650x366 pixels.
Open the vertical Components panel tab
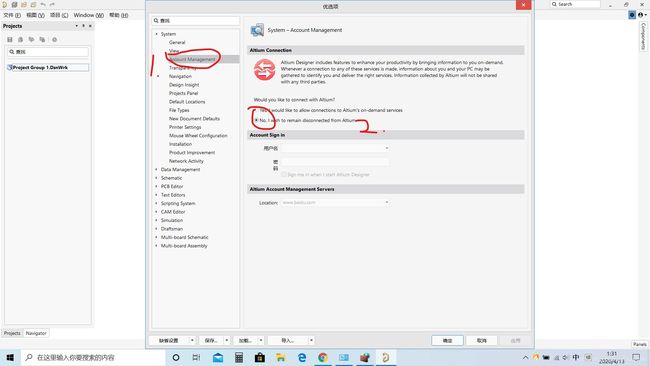pyautogui.click(x=643, y=36)
